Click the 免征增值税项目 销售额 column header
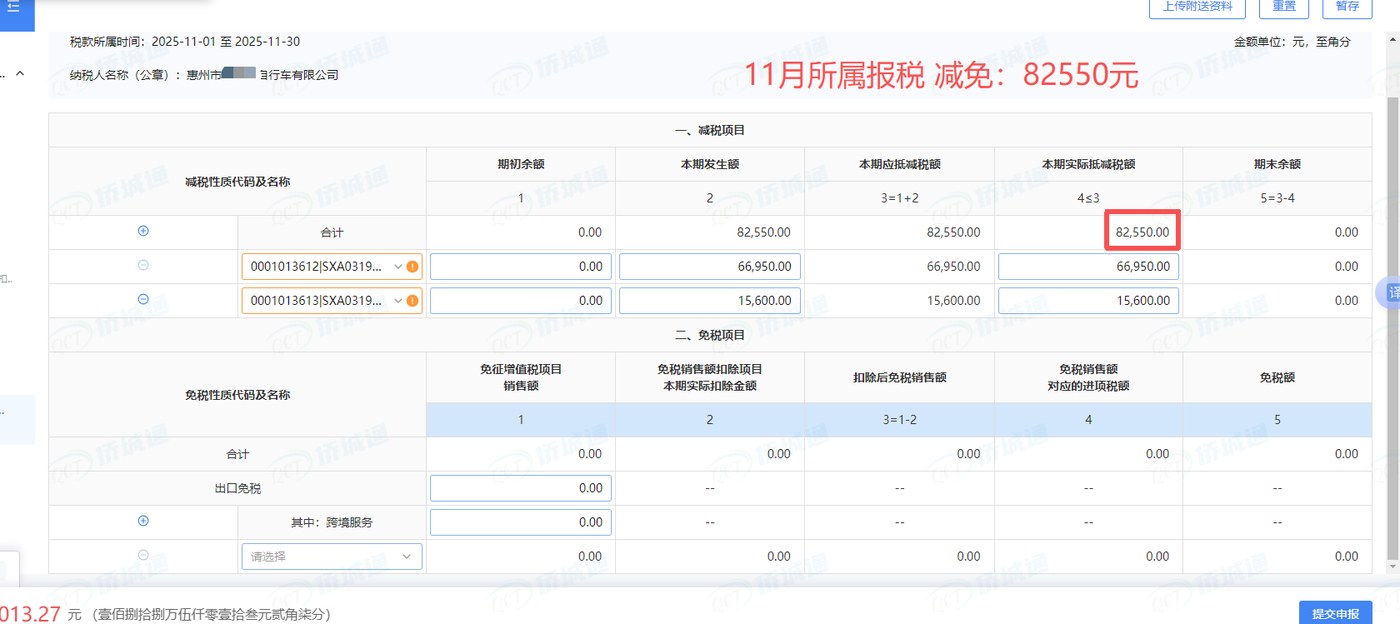 [x=521, y=378]
